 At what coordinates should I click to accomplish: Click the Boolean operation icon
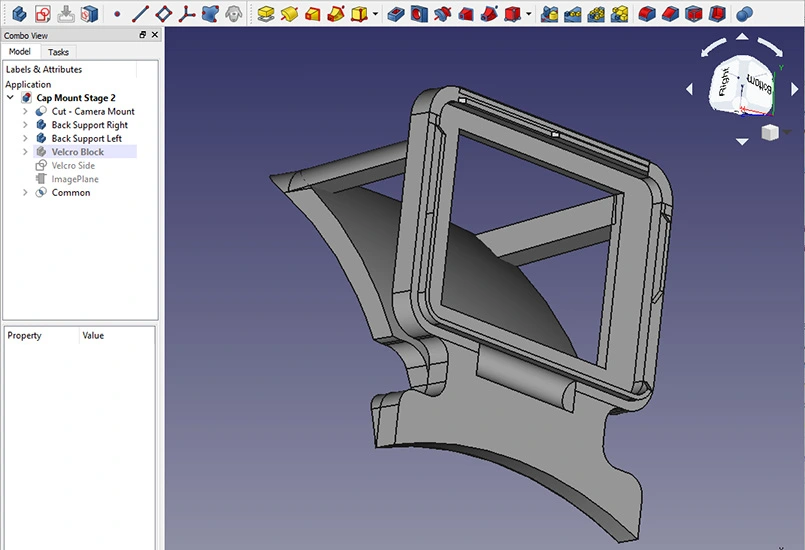tap(744, 14)
